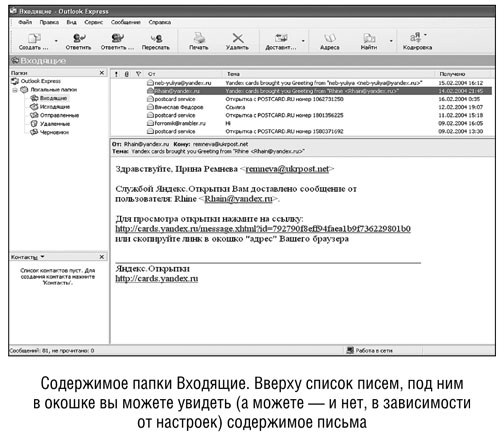Click the remneva@ukrpost.net email link

click(x=287, y=169)
